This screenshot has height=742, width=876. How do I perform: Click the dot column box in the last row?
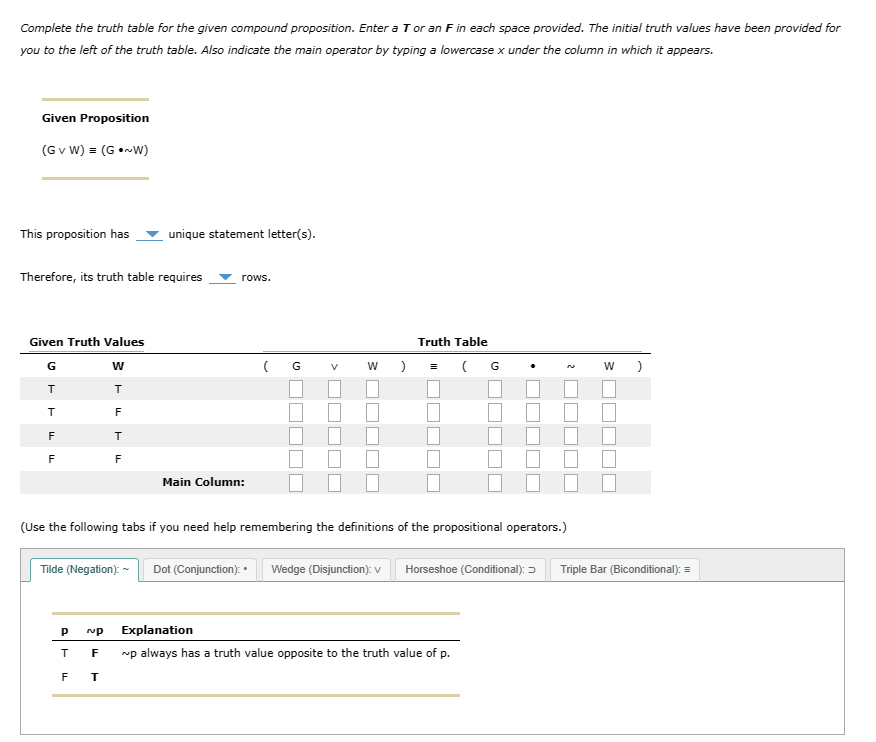pos(533,458)
